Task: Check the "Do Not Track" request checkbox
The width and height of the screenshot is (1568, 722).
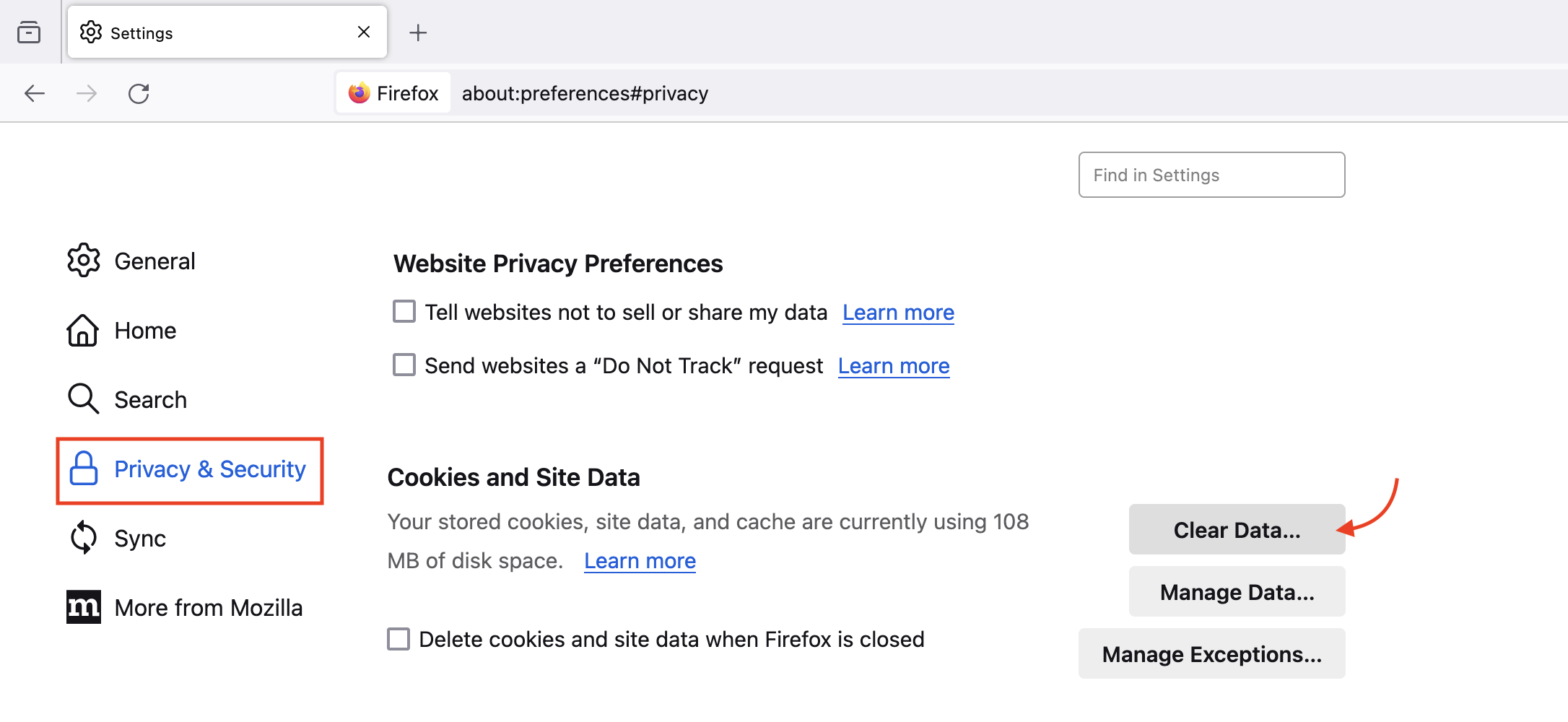Action: [404, 365]
